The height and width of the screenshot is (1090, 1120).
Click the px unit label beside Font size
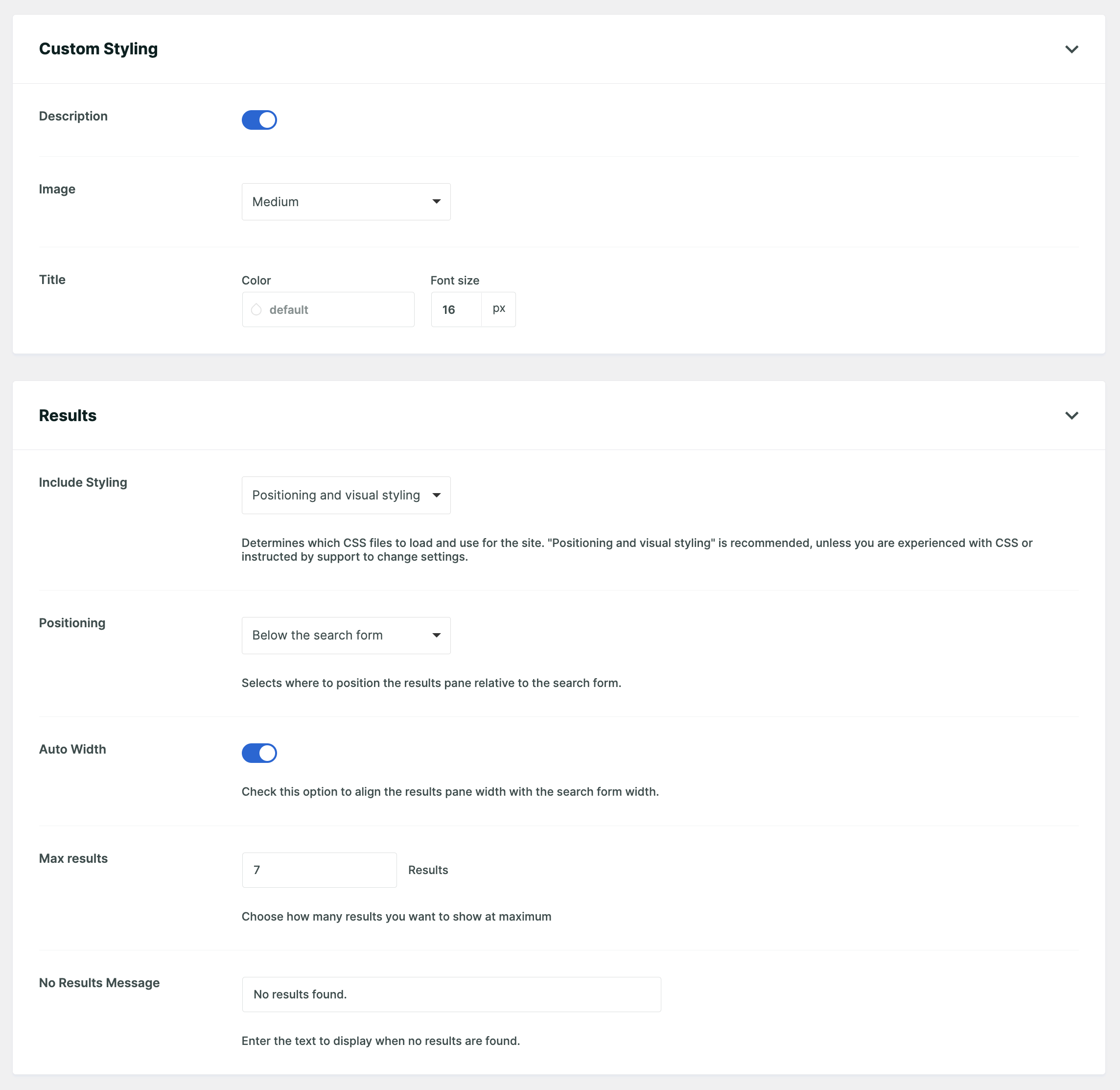coord(498,309)
